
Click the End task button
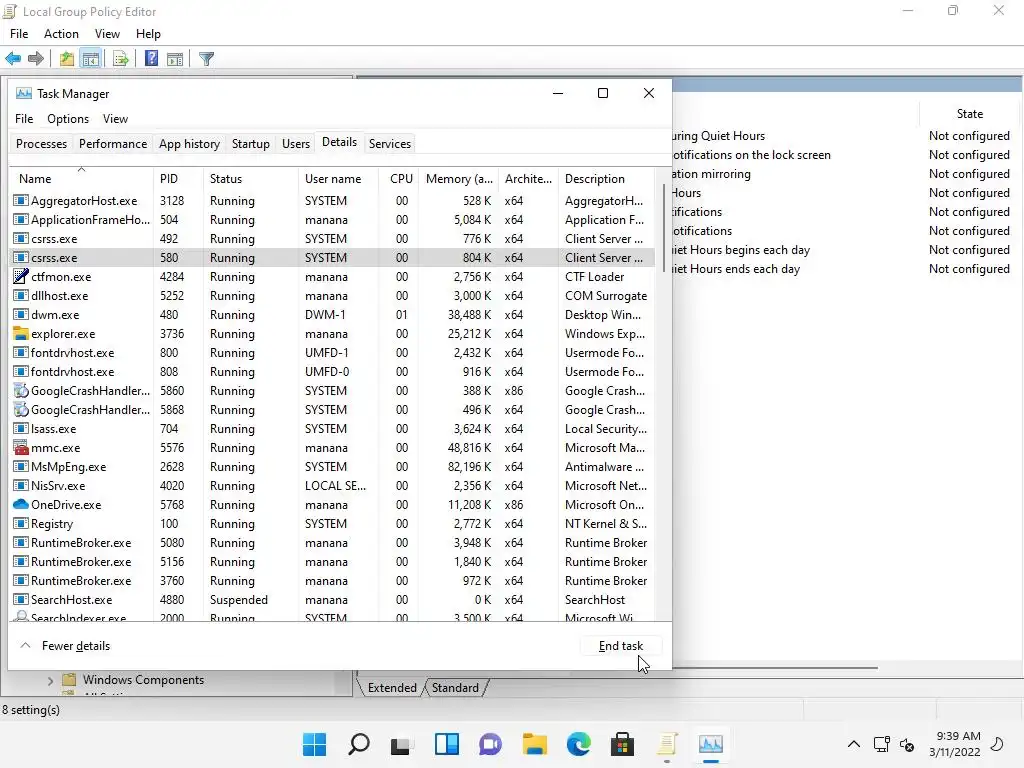(x=621, y=646)
